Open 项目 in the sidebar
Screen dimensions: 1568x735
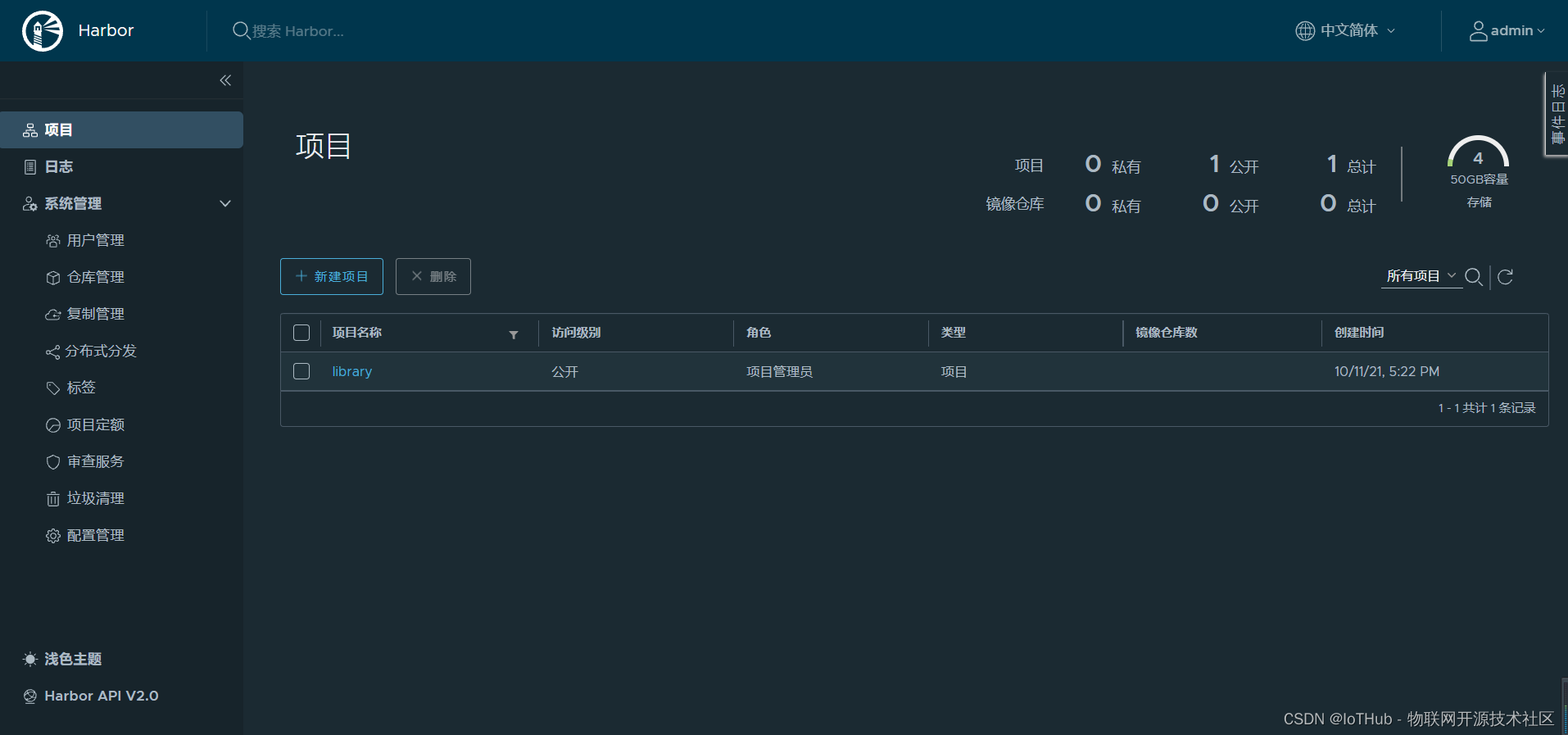[121, 130]
